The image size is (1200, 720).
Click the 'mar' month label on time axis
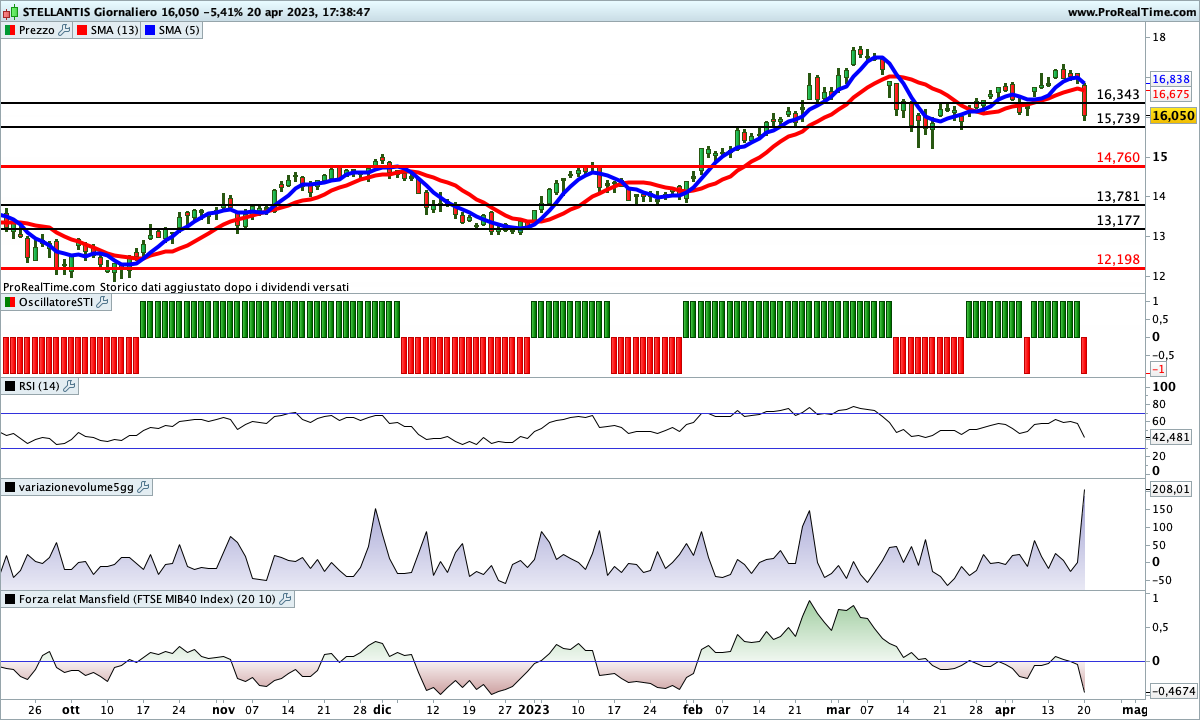pos(838,709)
